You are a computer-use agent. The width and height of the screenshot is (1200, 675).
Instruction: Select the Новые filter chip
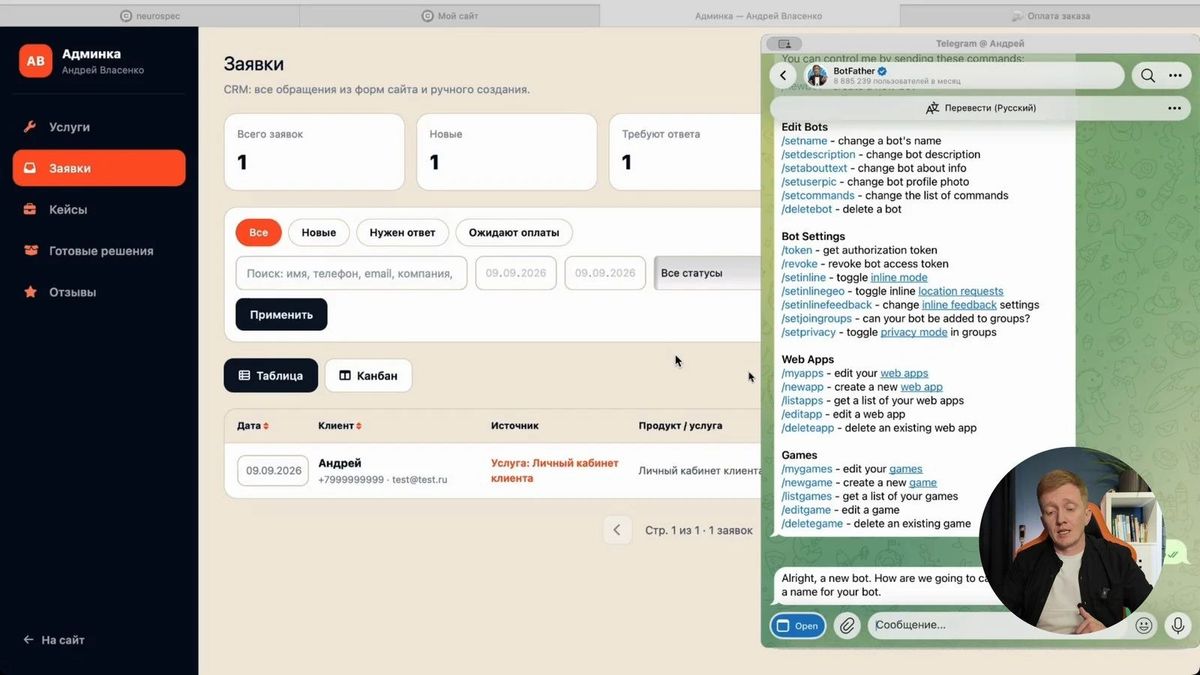[319, 233]
